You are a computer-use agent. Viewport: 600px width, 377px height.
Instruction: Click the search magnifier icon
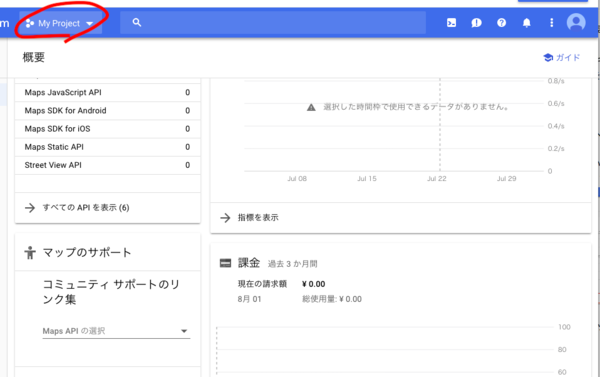click(137, 23)
